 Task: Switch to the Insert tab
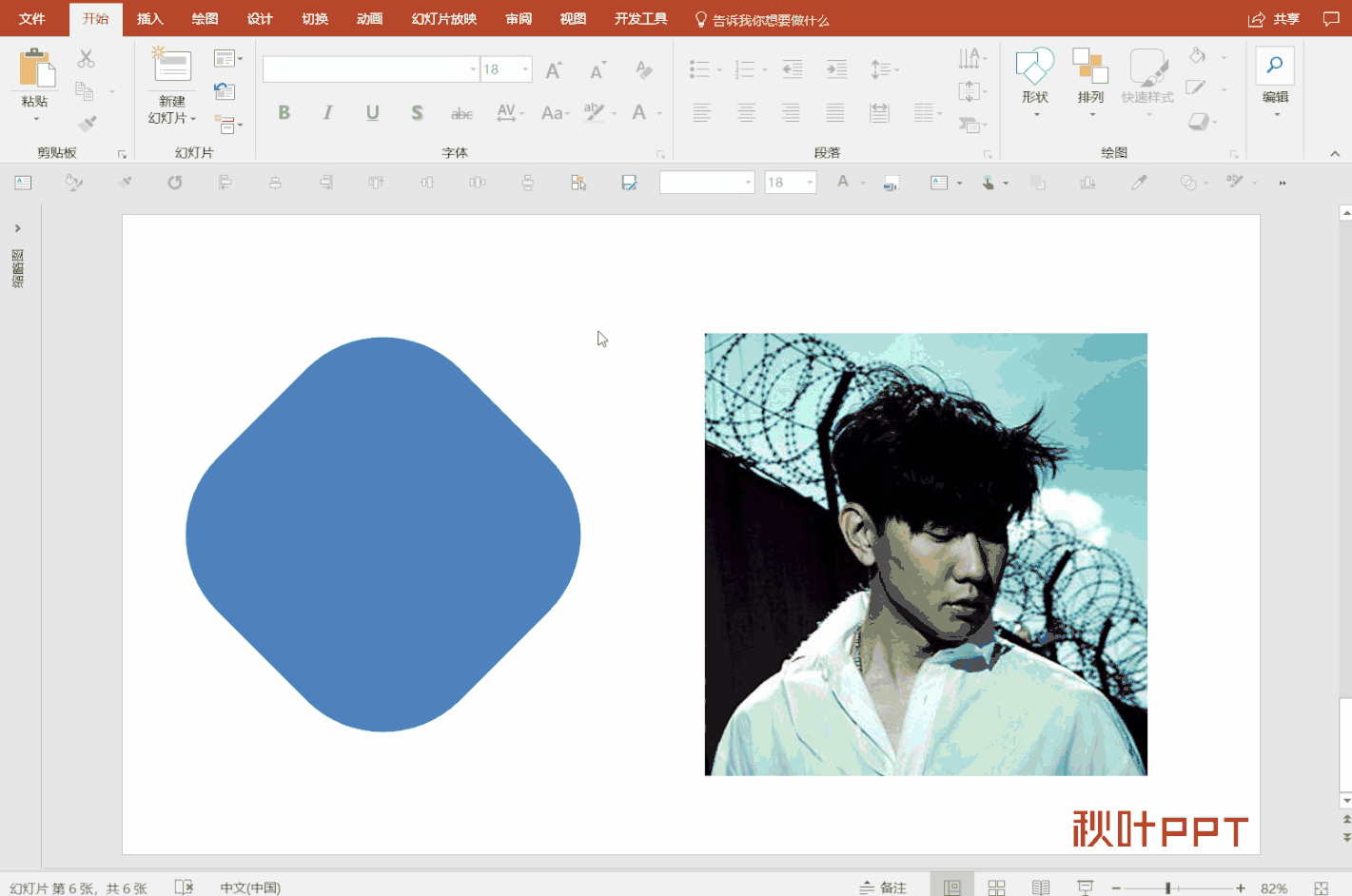150,19
